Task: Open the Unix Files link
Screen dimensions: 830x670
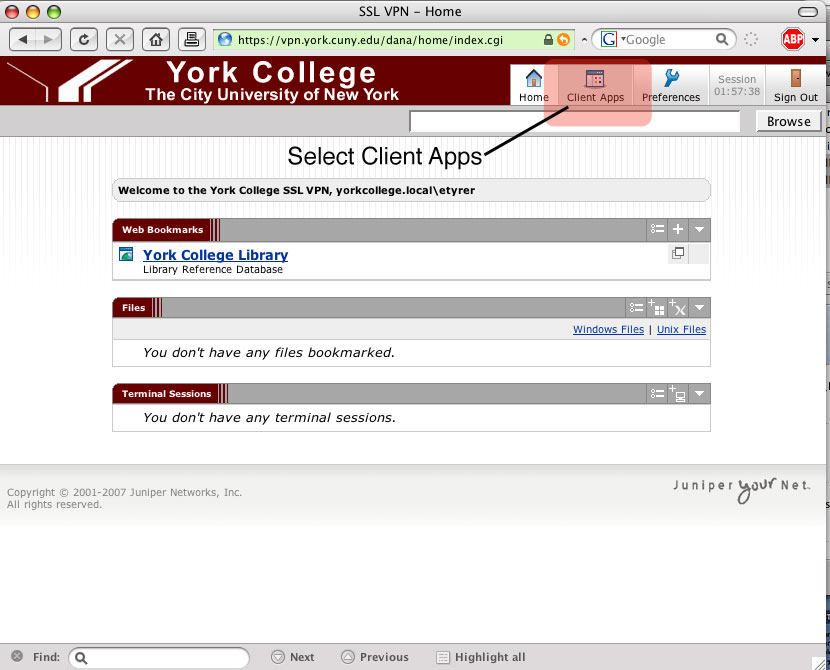Action: tap(681, 329)
